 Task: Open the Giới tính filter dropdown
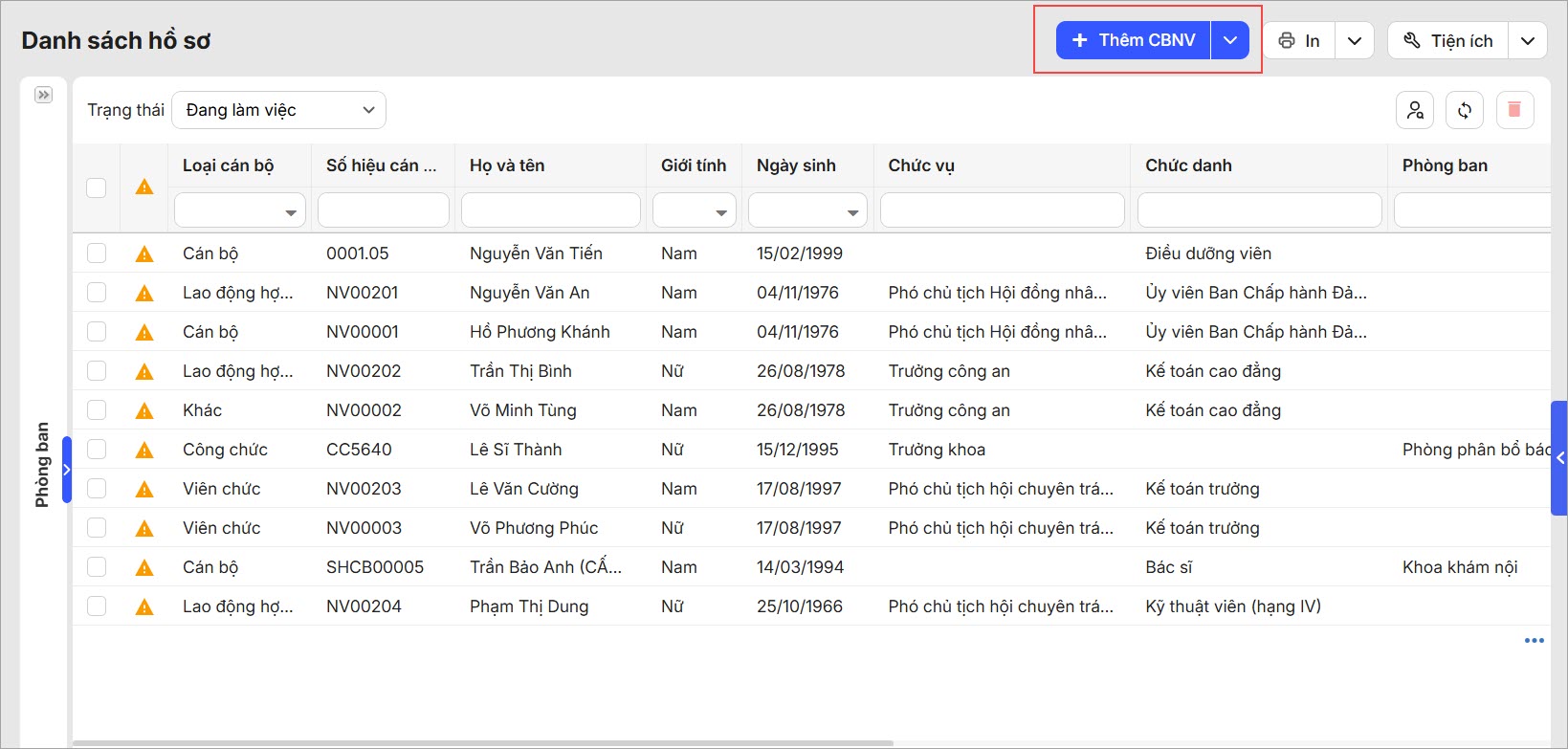point(695,210)
